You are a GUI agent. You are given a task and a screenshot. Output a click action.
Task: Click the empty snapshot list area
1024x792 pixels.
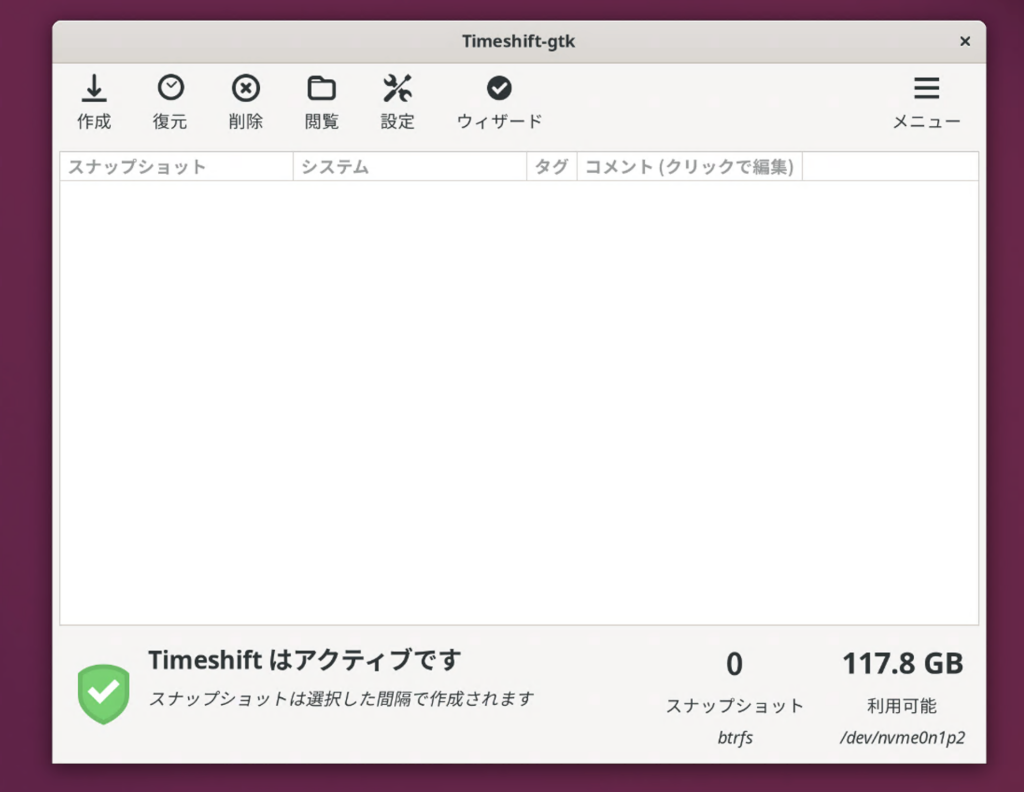pyautogui.click(x=518, y=400)
